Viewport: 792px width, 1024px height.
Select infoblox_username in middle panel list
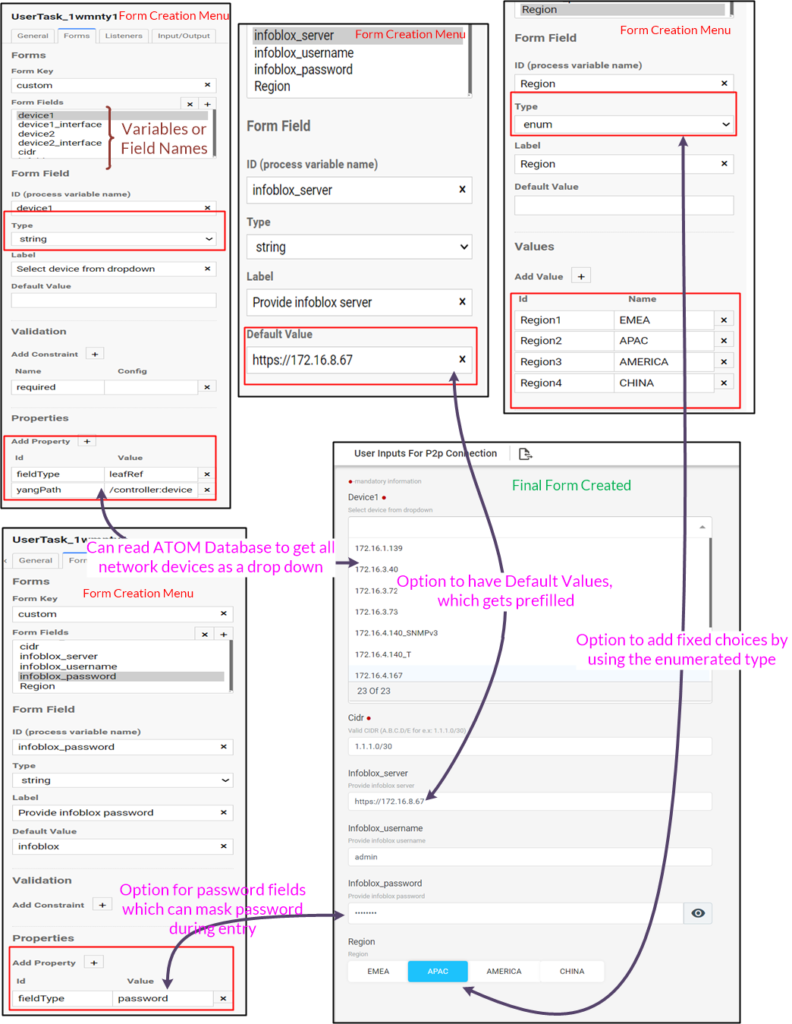click(304, 53)
